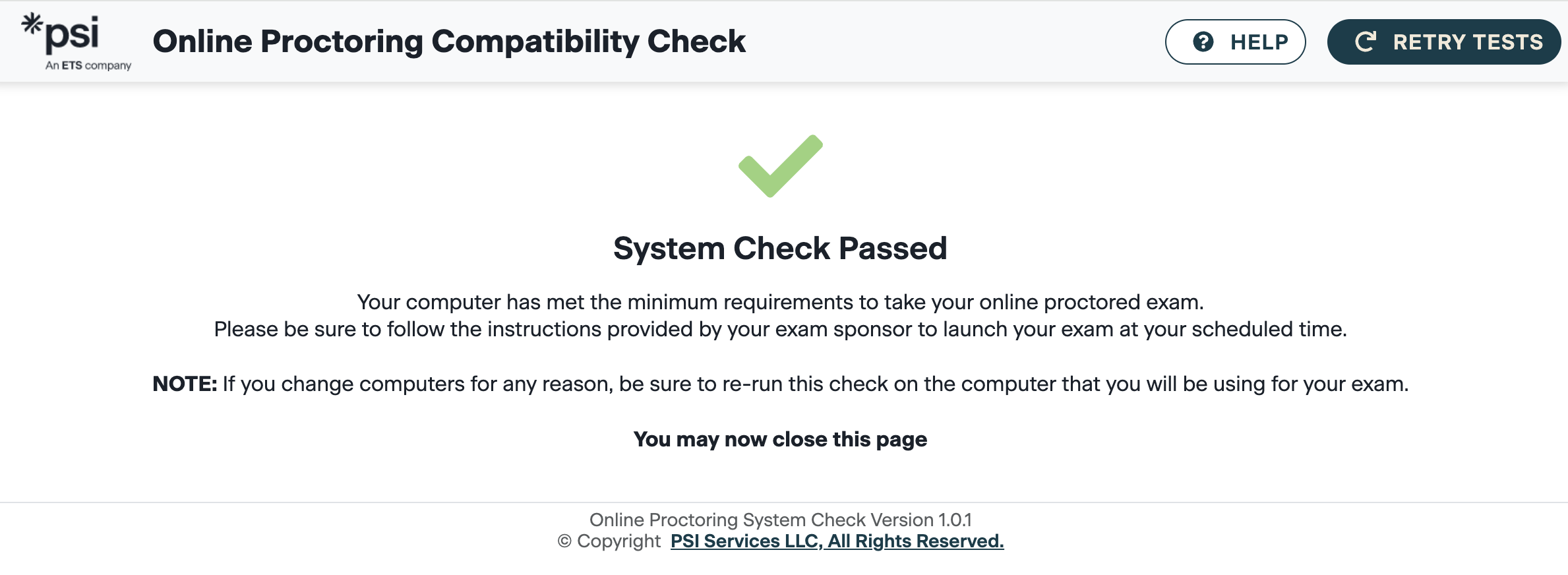The image size is (1568, 575).
Task: Click the System Check Passed heading
Action: pos(780,249)
